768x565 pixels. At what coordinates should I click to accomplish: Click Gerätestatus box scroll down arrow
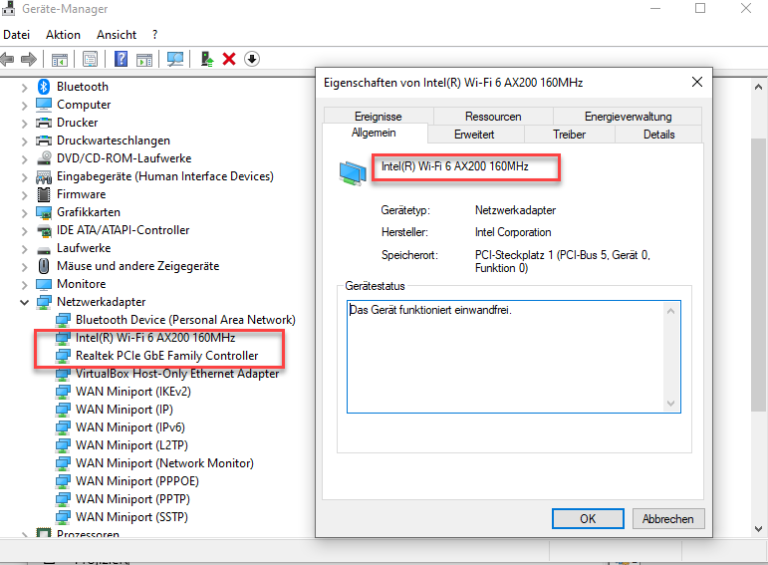coord(671,403)
